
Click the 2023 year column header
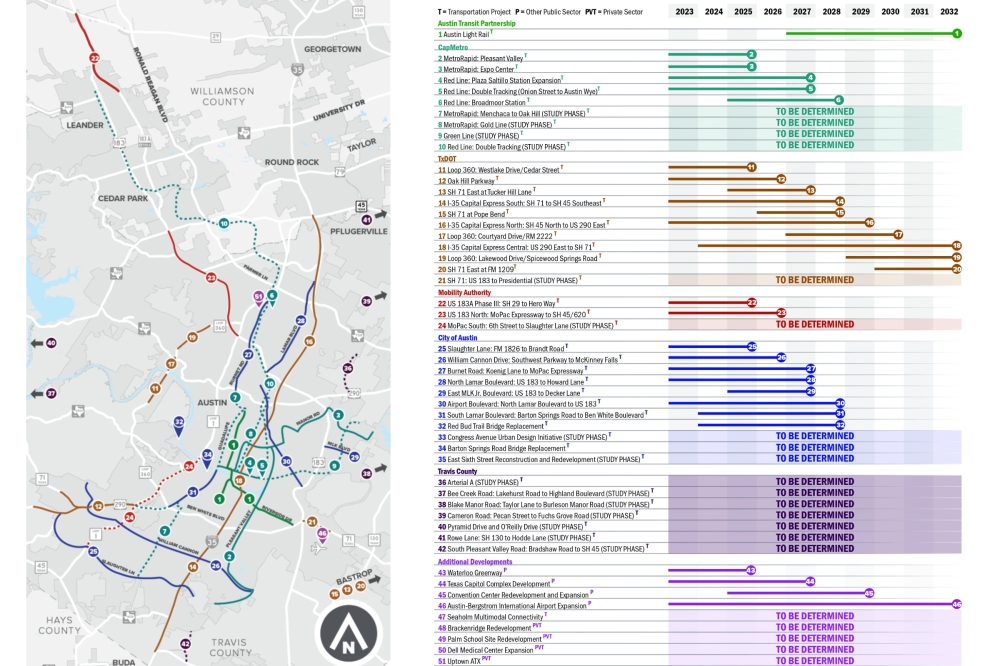[x=684, y=11]
